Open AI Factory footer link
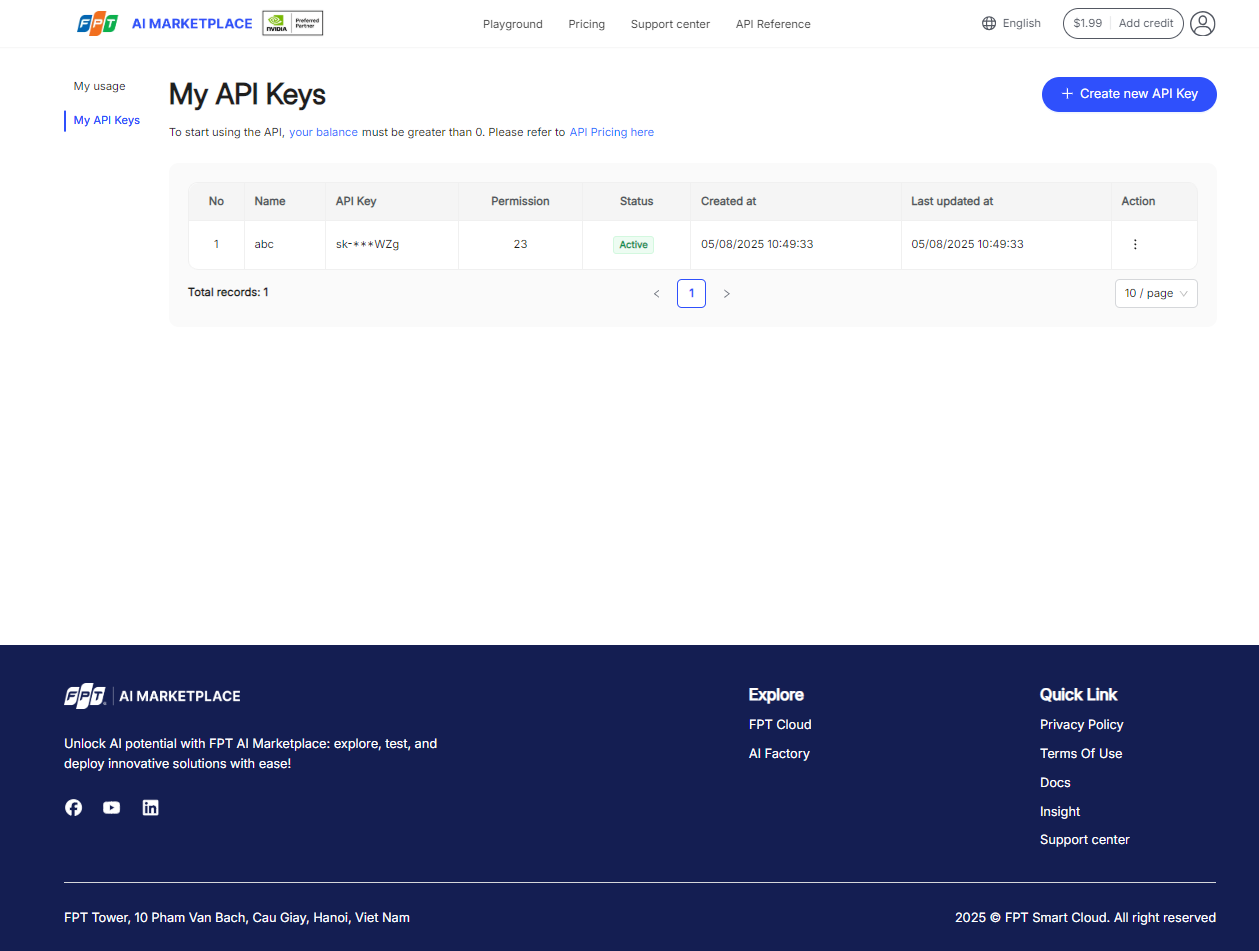The width and height of the screenshot is (1259, 951). (779, 754)
